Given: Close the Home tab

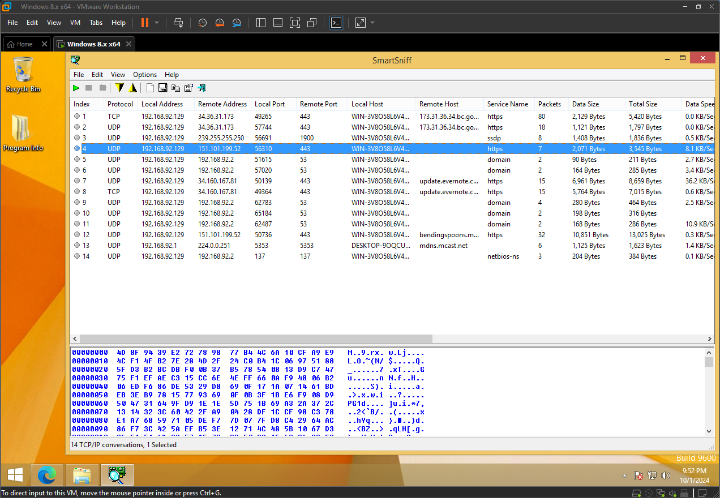Looking at the screenshot, I should (x=44, y=44).
